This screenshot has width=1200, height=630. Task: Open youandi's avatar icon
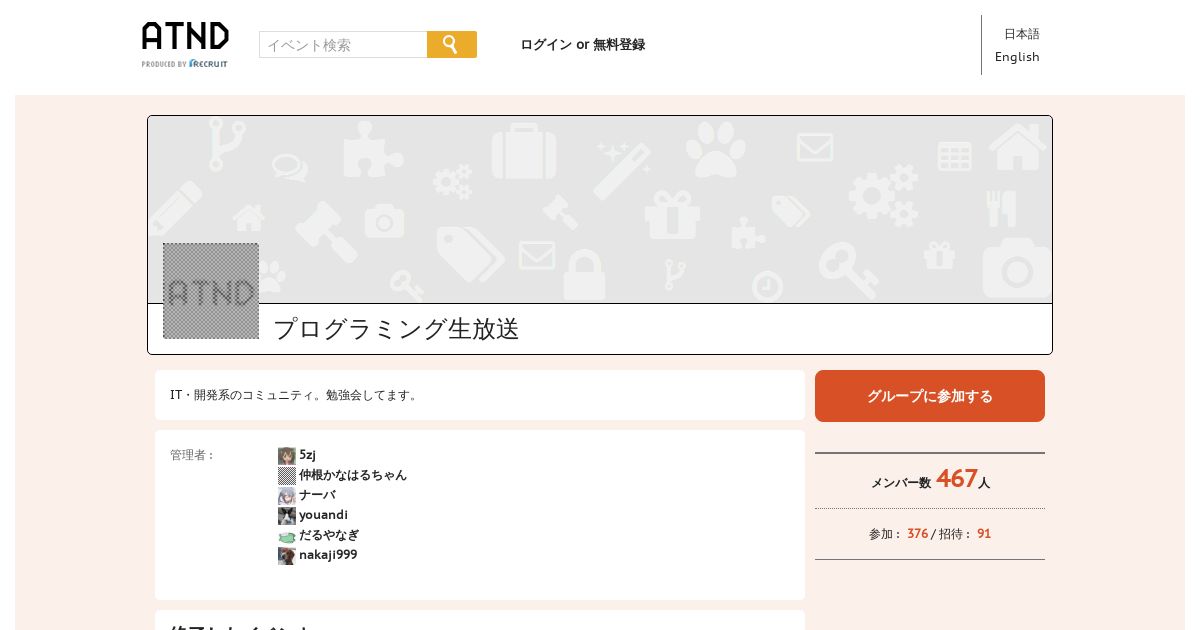pos(287,516)
